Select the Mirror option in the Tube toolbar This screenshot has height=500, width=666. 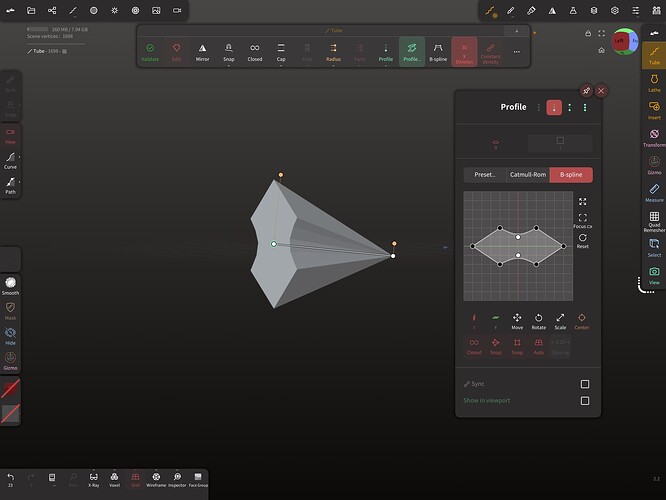click(x=203, y=52)
